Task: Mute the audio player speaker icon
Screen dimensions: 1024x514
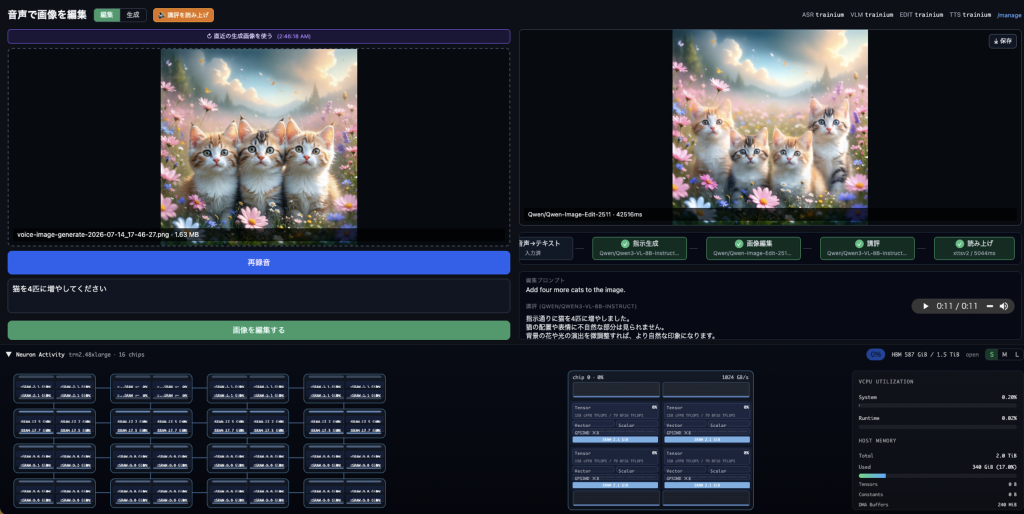Action: click(x=1004, y=306)
